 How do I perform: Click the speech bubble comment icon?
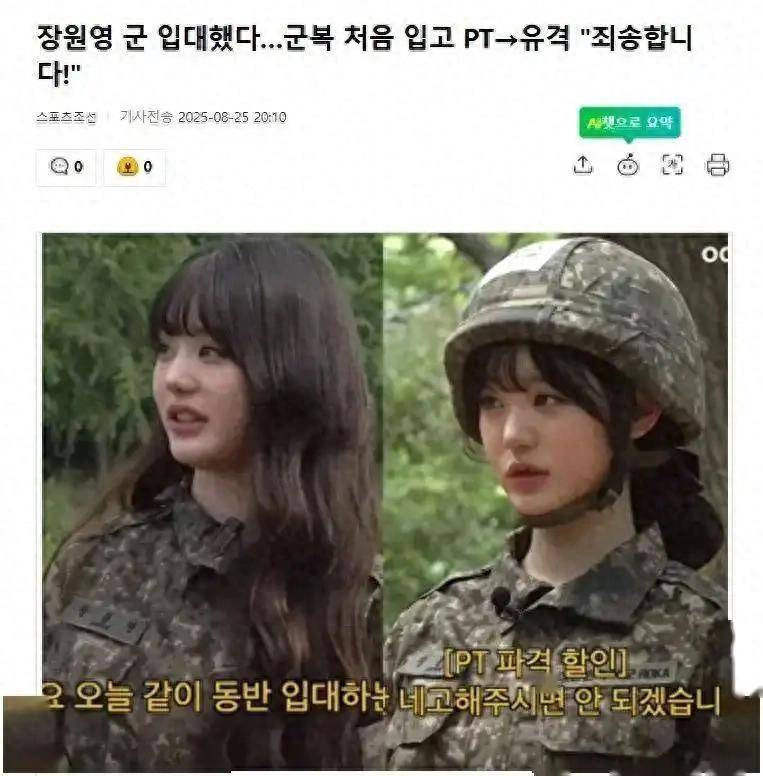59,166
